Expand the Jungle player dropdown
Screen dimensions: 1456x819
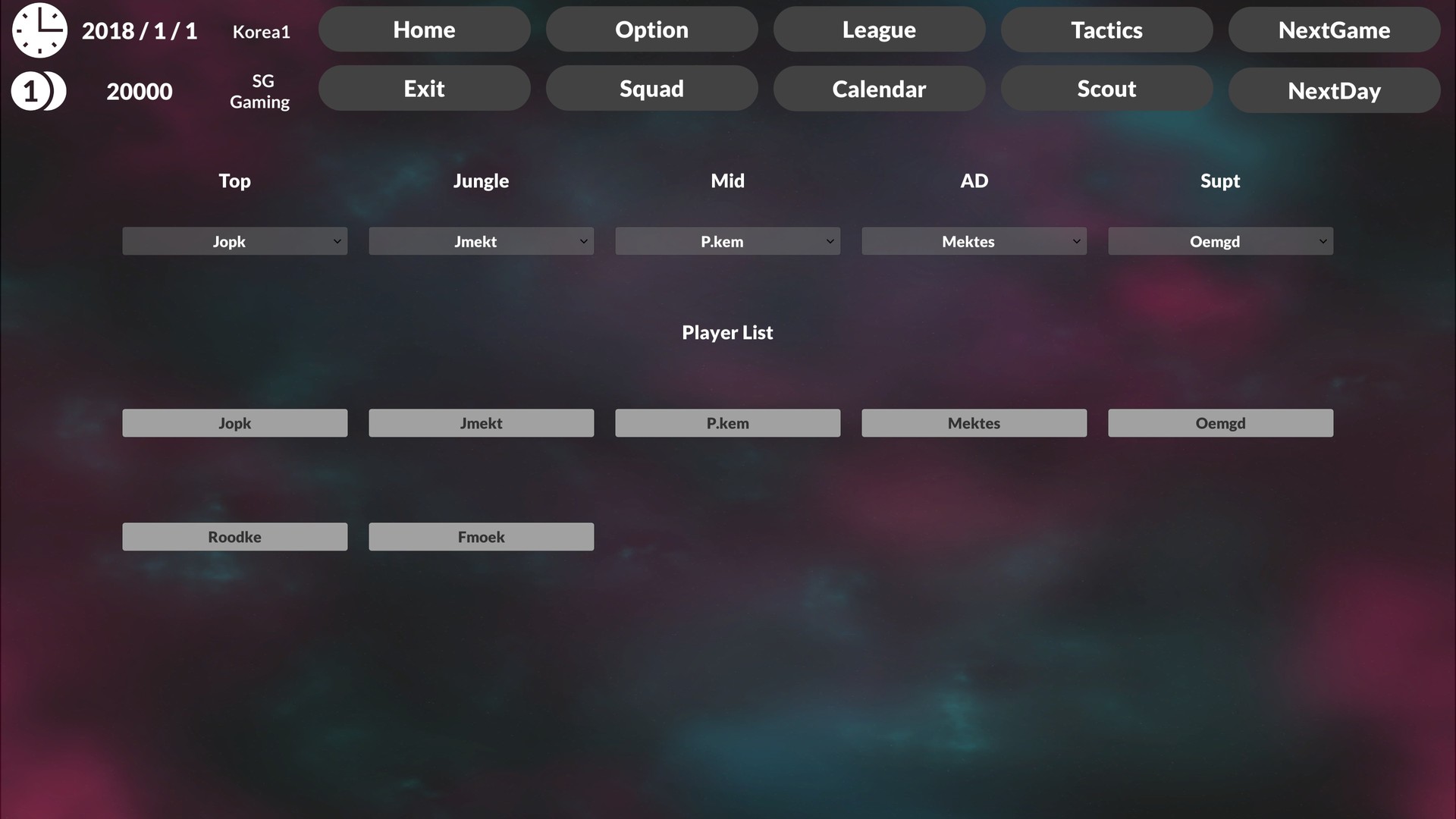(x=583, y=241)
